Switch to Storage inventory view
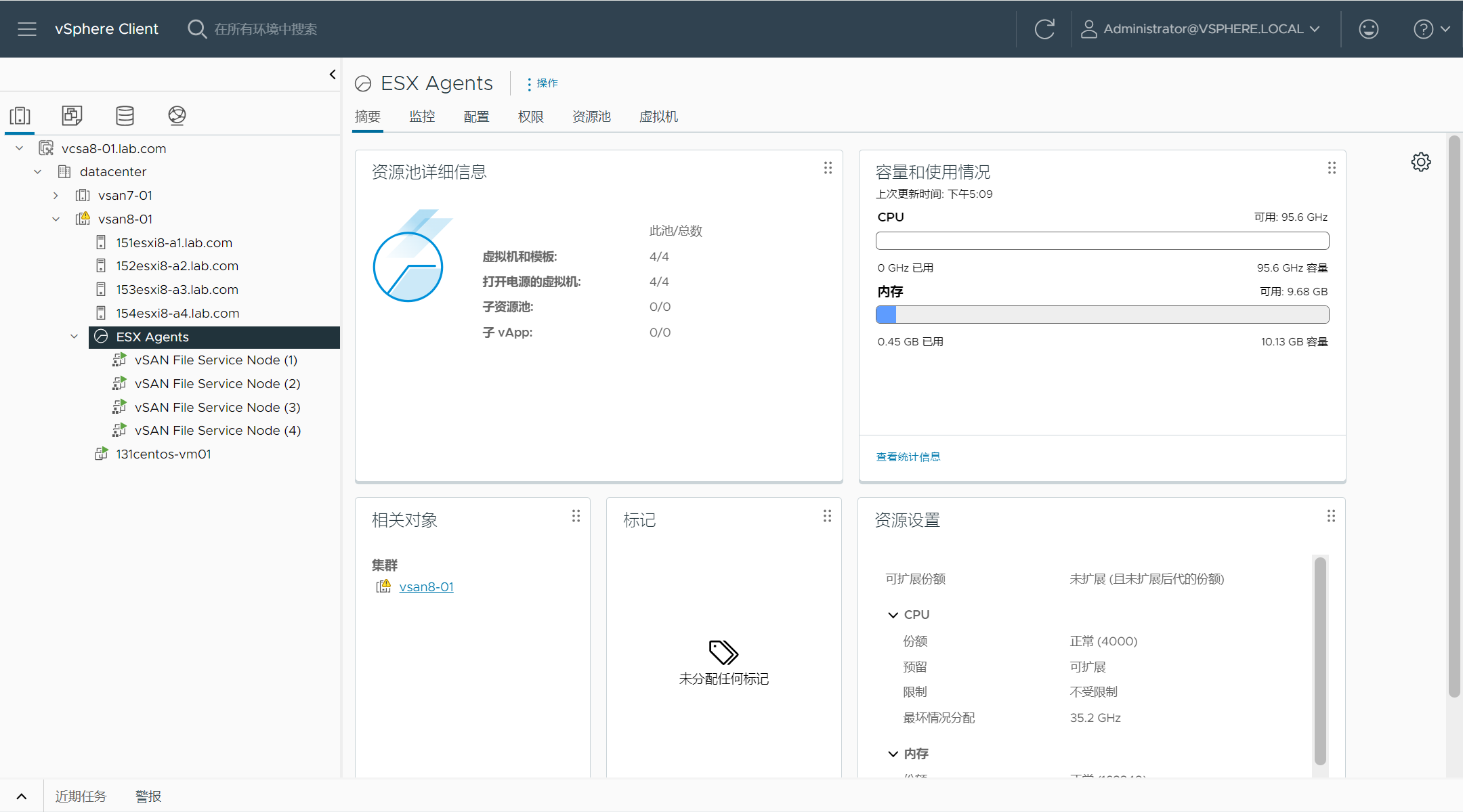Screen dimensions: 1463x812 [125, 116]
